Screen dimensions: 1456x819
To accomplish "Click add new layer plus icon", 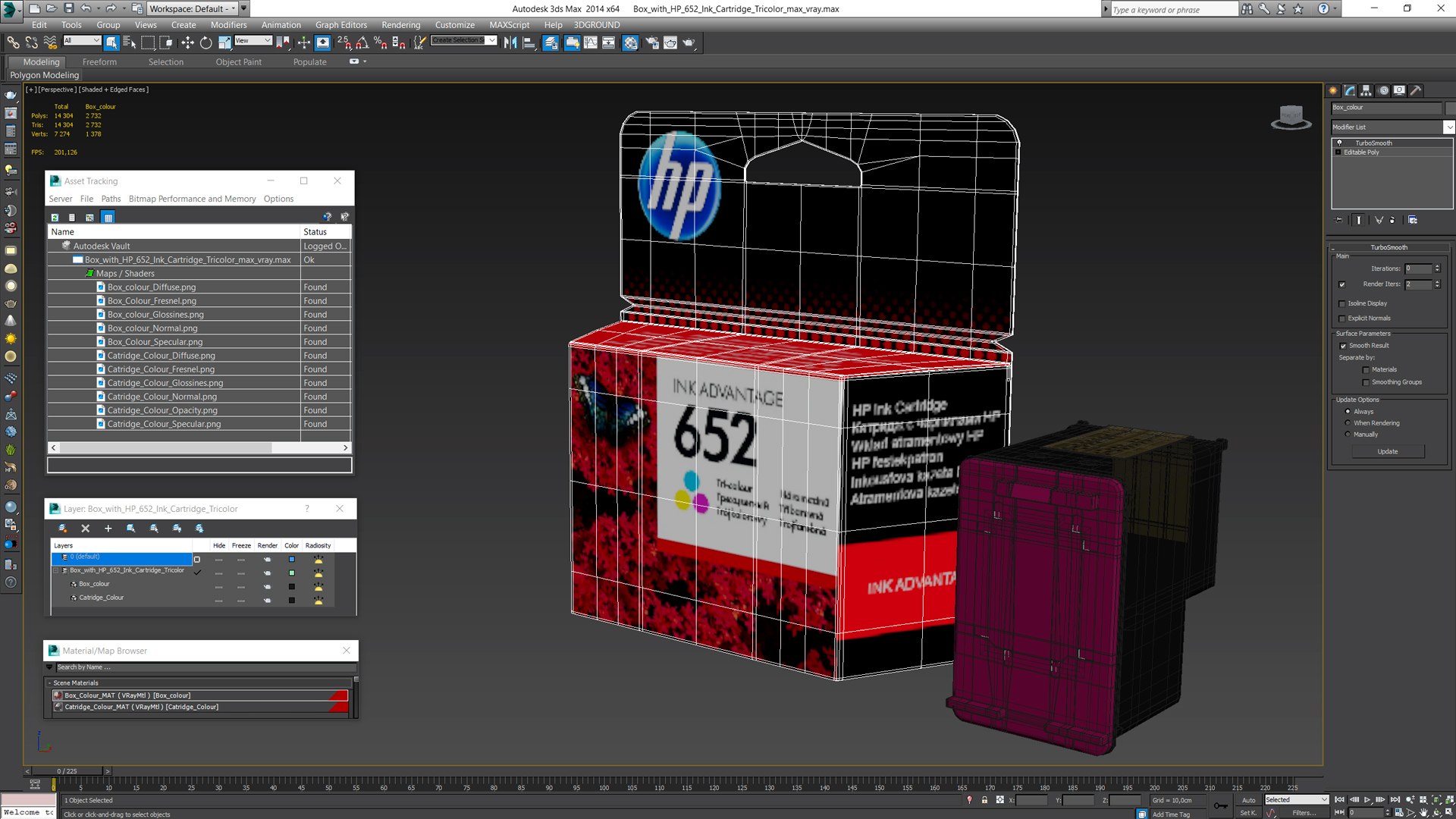I will coord(108,529).
